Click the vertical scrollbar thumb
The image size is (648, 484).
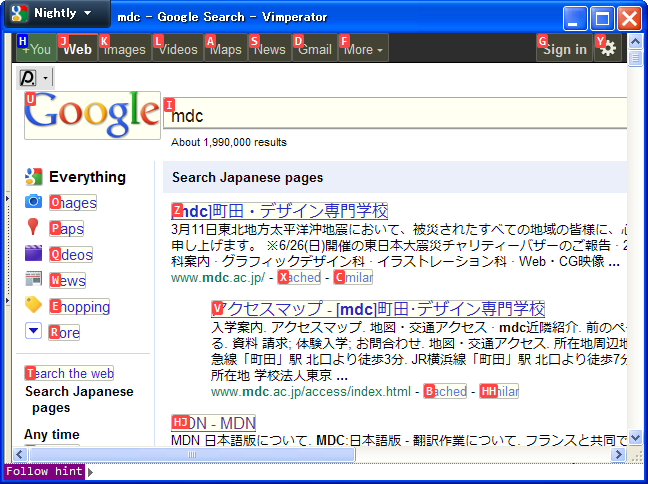click(635, 58)
